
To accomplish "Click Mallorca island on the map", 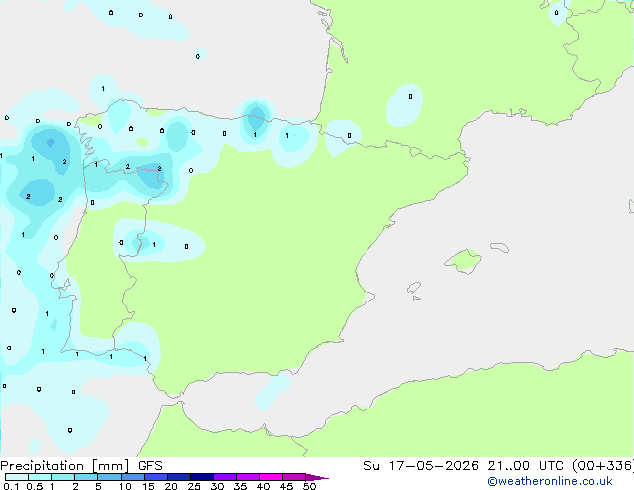I will click(463, 261).
